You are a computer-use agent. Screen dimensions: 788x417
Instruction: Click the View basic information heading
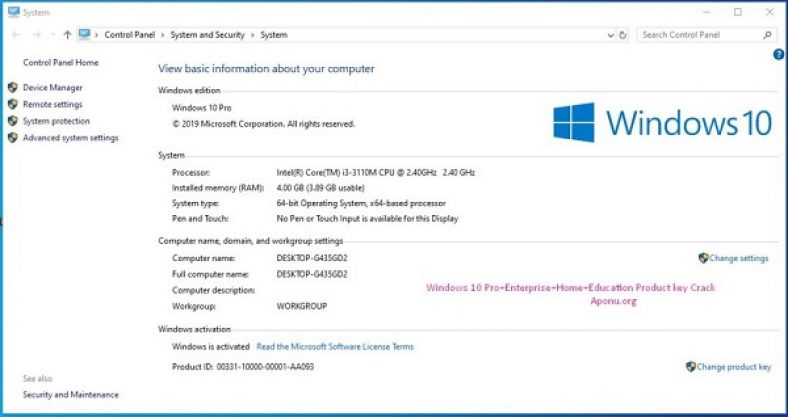tap(266, 69)
